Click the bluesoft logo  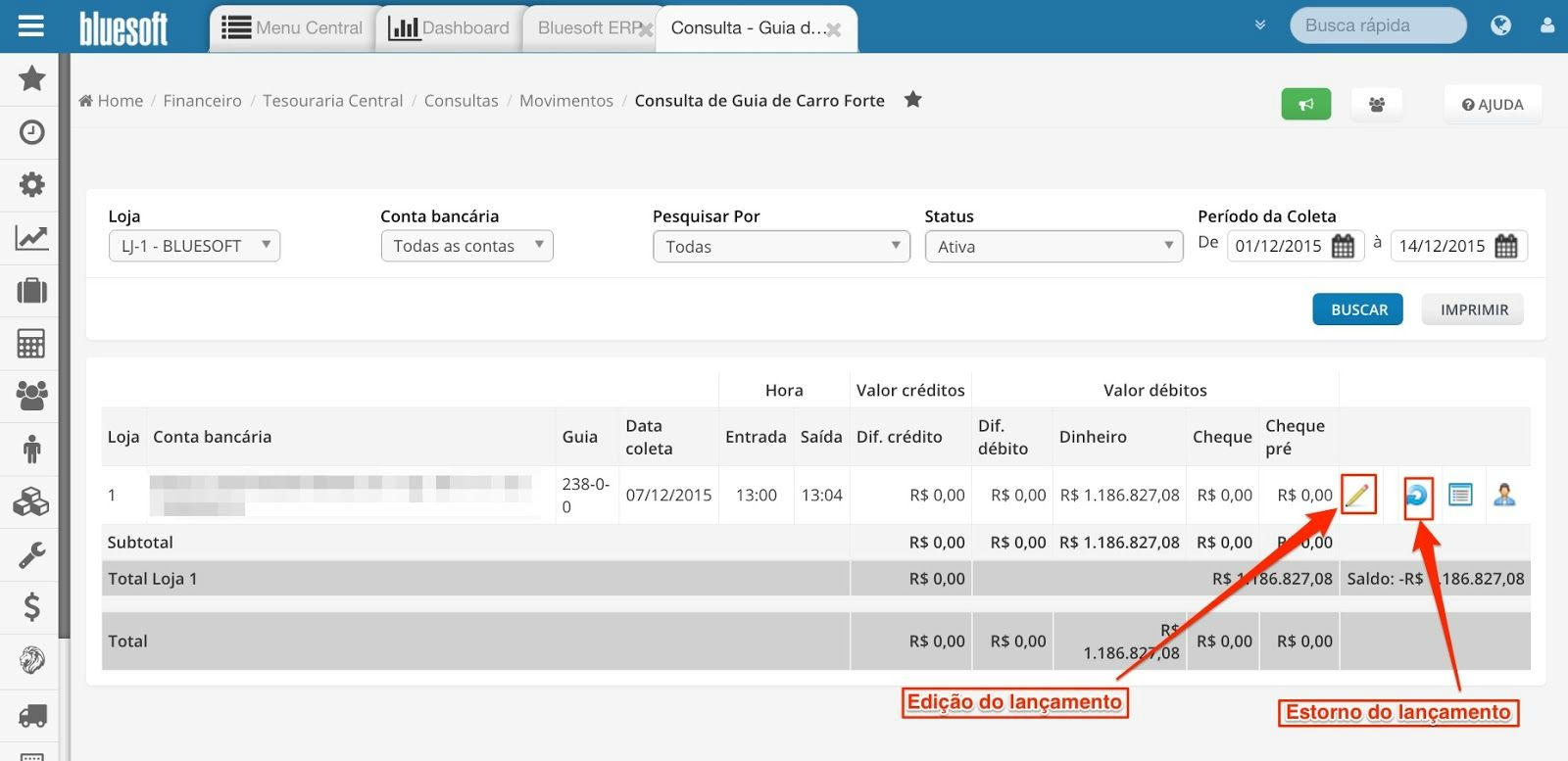coord(123,28)
